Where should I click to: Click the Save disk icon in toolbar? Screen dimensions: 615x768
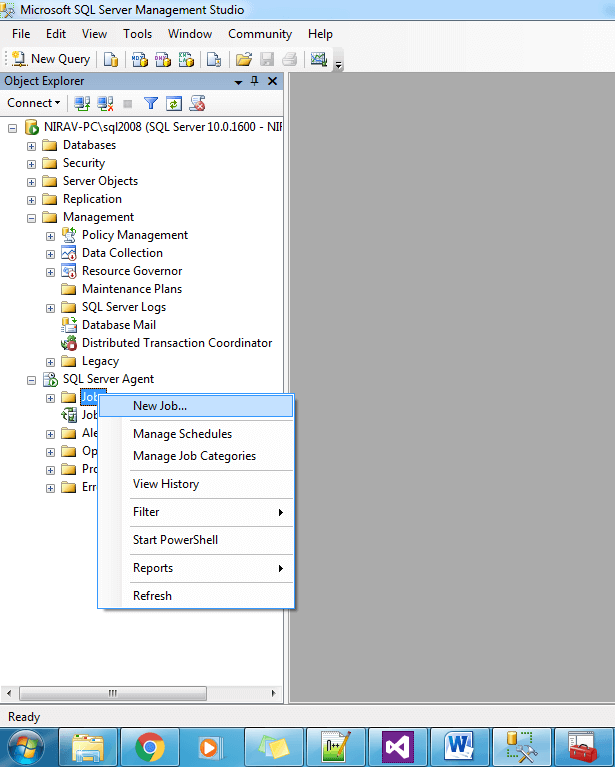tap(267, 59)
